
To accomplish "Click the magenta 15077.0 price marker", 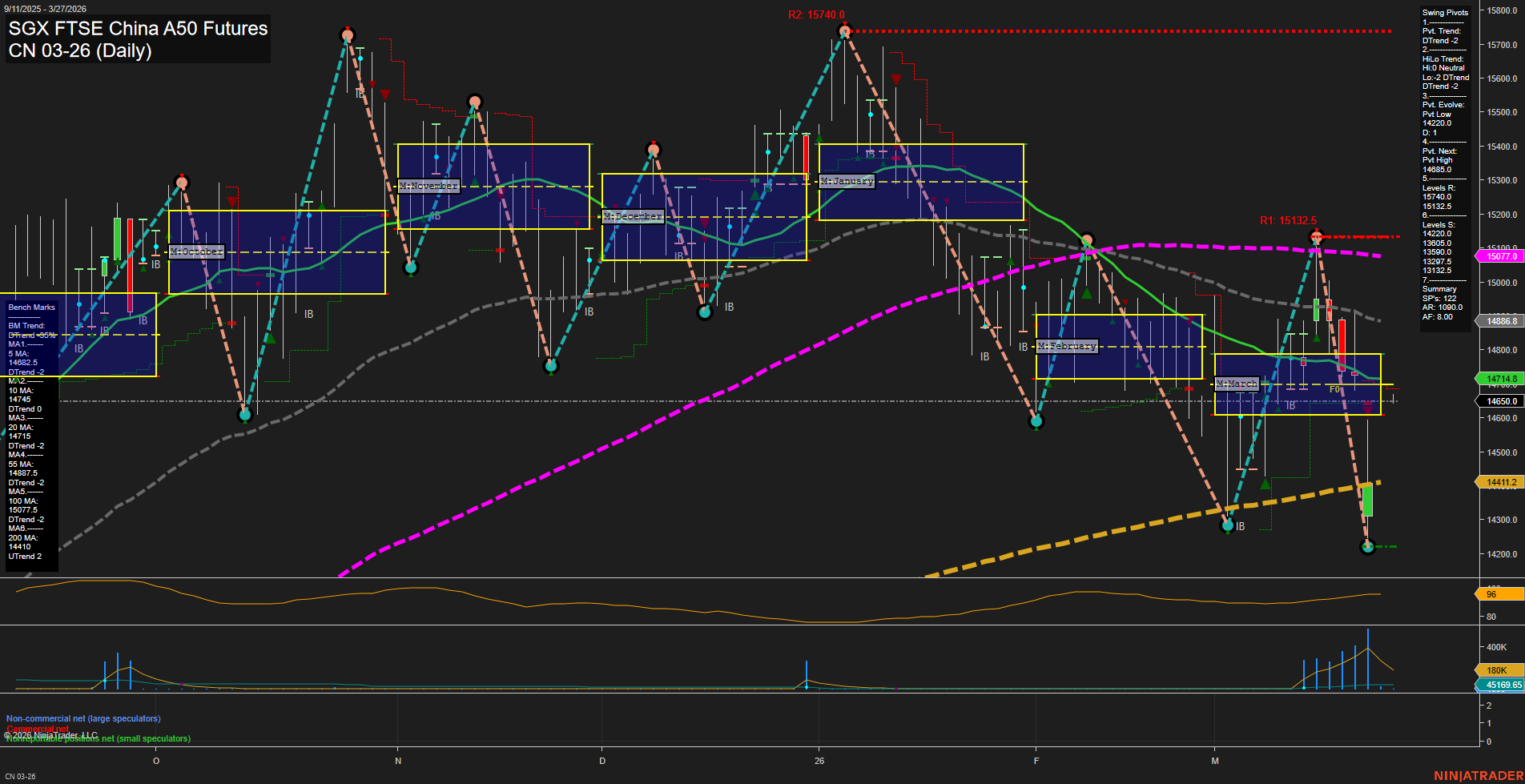I will click(x=1499, y=256).
